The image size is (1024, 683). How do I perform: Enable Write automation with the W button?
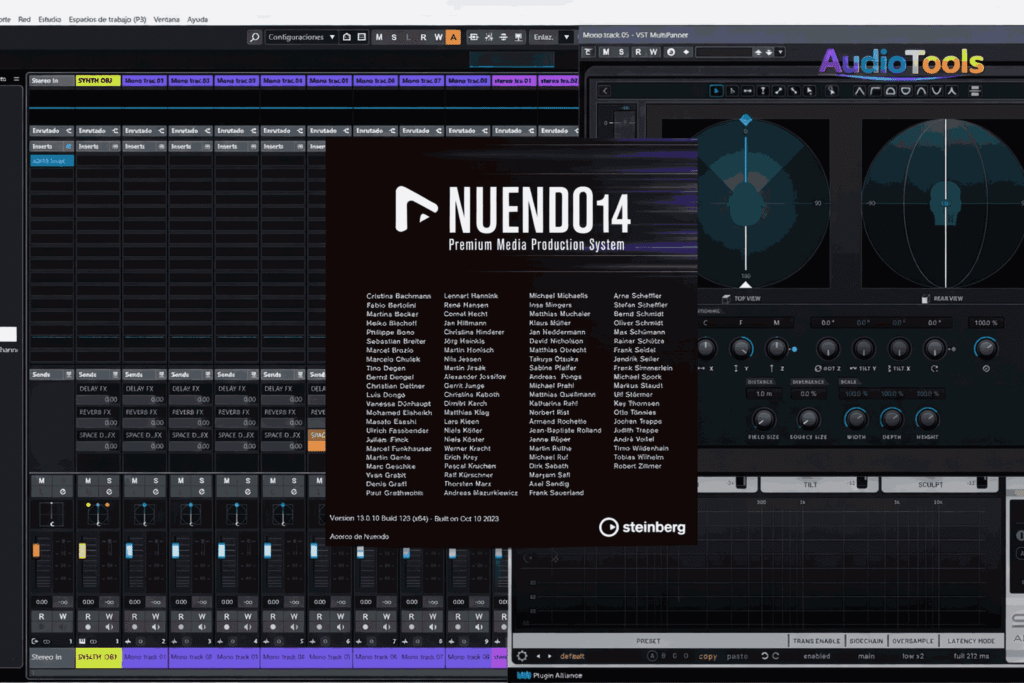(438, 37)
